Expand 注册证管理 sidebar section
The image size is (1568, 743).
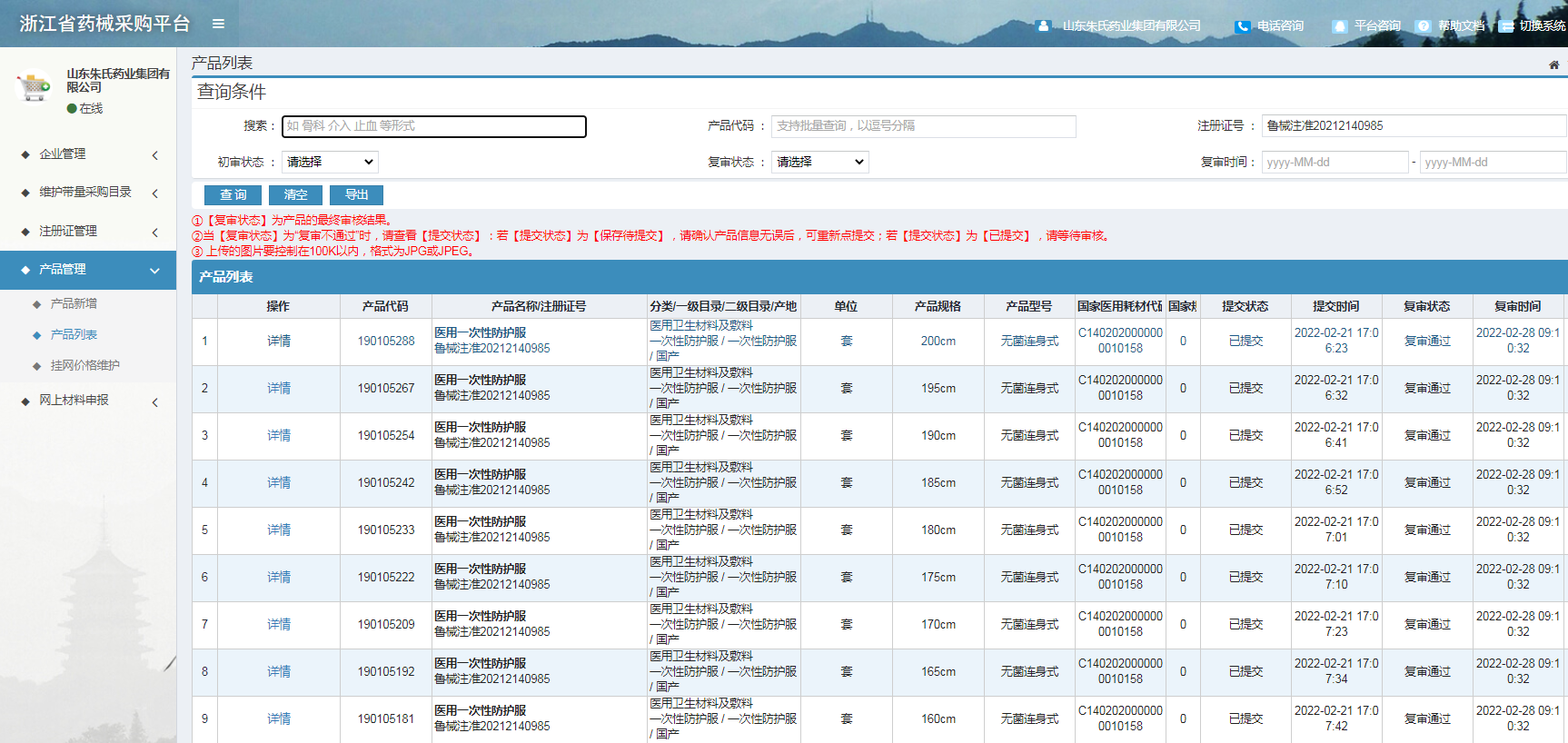pyautogui.click(x=88, y=232)
